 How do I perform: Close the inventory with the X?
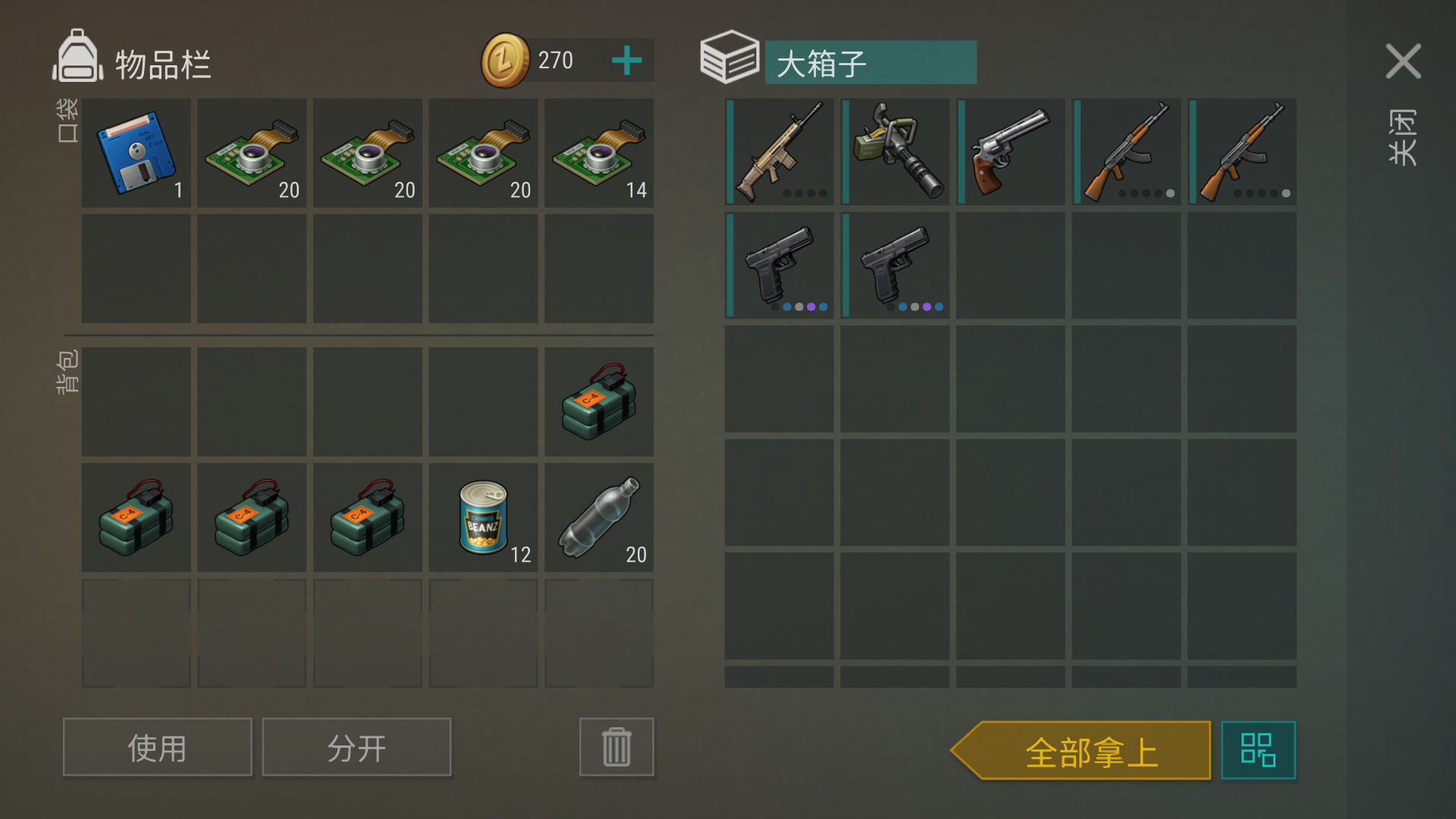(x=1404, y=61)
